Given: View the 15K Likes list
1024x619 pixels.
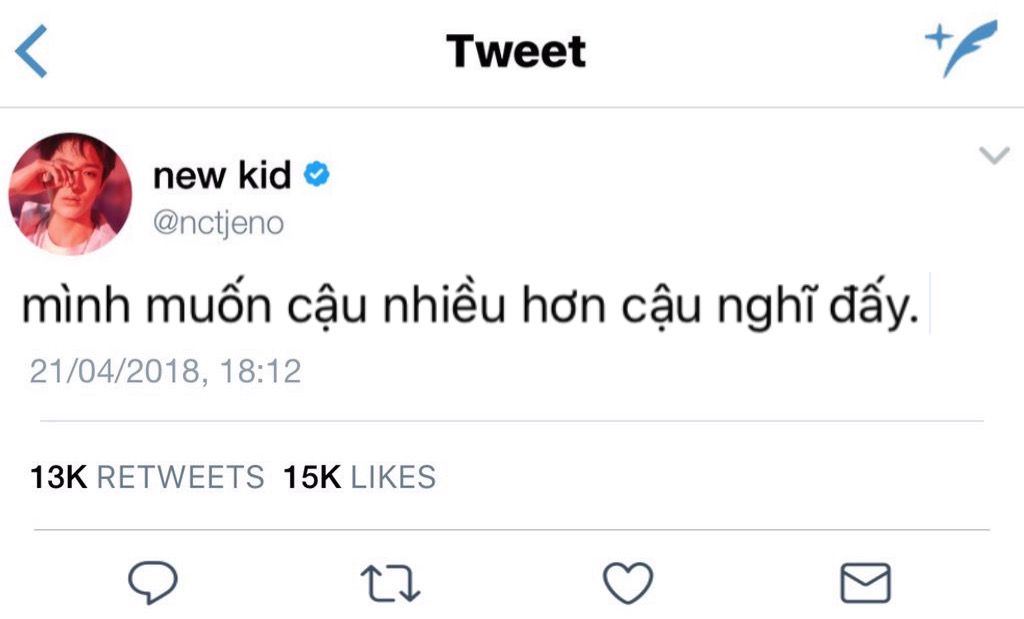Looking at the screenshot, I should point(360,477).
